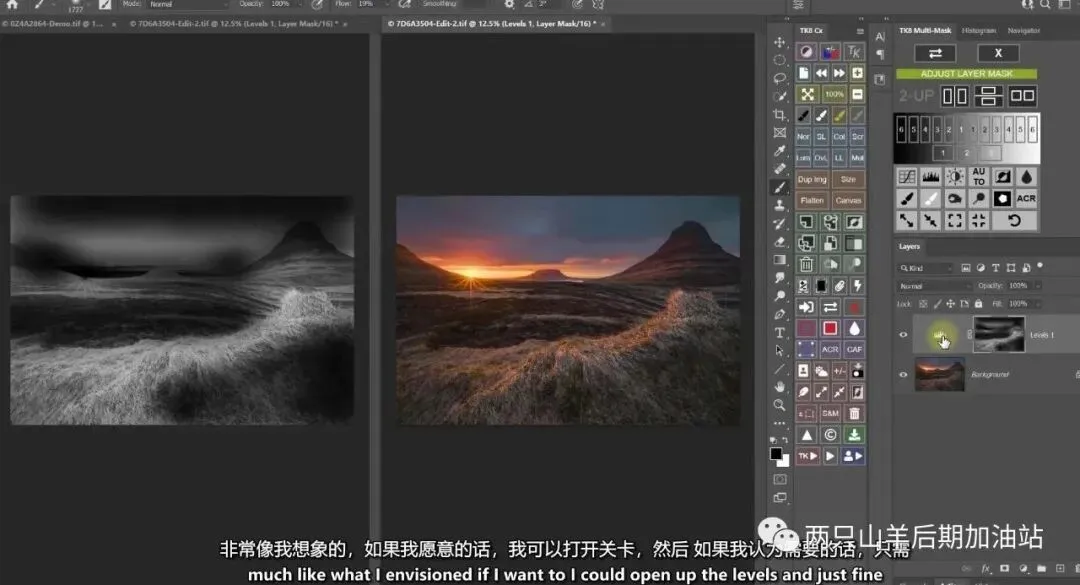Select the Brush tool in toolbar
This screenshot has height=585, width=1080.
click(x=779, y=187)
